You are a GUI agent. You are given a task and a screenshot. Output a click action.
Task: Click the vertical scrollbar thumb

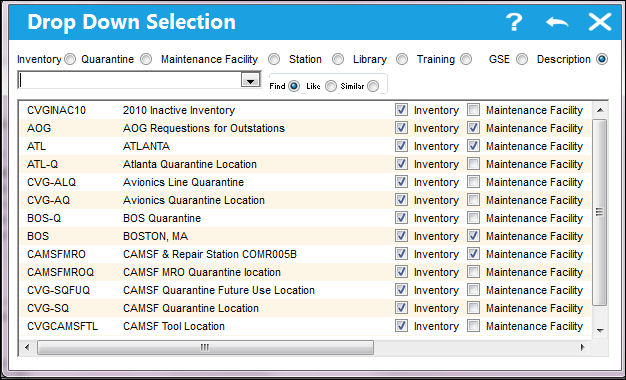[600, 212]
